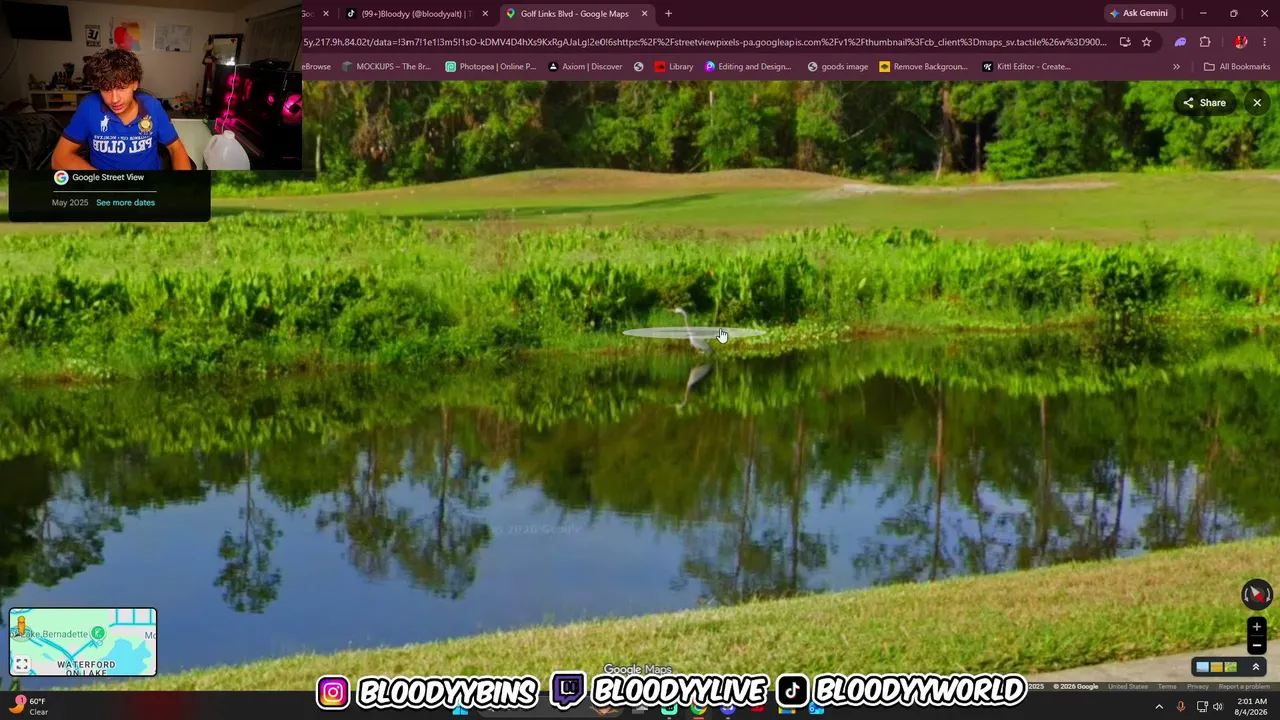The height and width of the screenshot is (720, 1280).
Task: Open the Editing and Design bookmark
Action: pyautogui.click(x=748, y=67)
